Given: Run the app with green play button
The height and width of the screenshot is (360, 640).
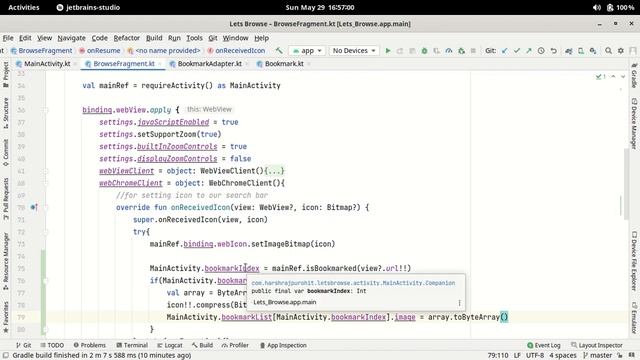Looking at the screenshot, I should 388,51.
